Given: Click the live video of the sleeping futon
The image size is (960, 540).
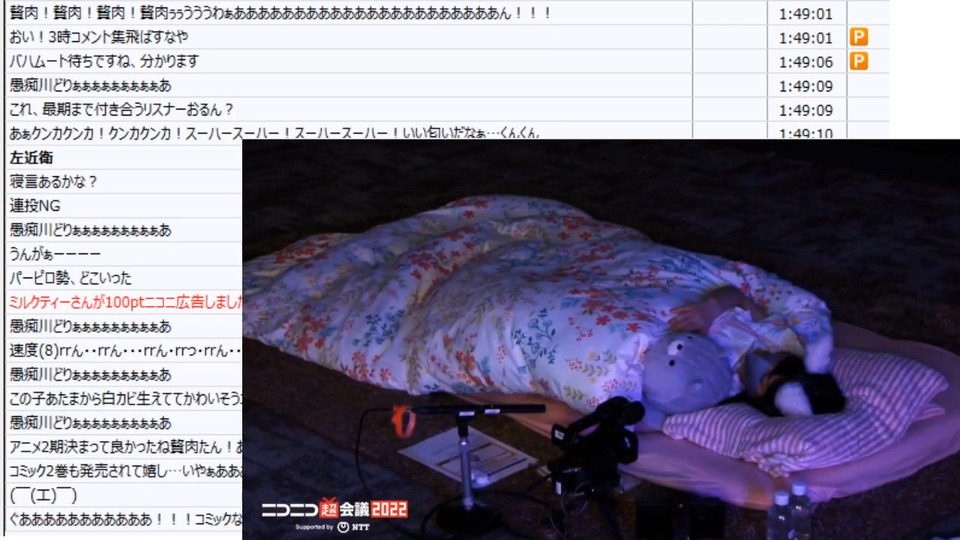Looking at the screenshot, I should (601, 340).
